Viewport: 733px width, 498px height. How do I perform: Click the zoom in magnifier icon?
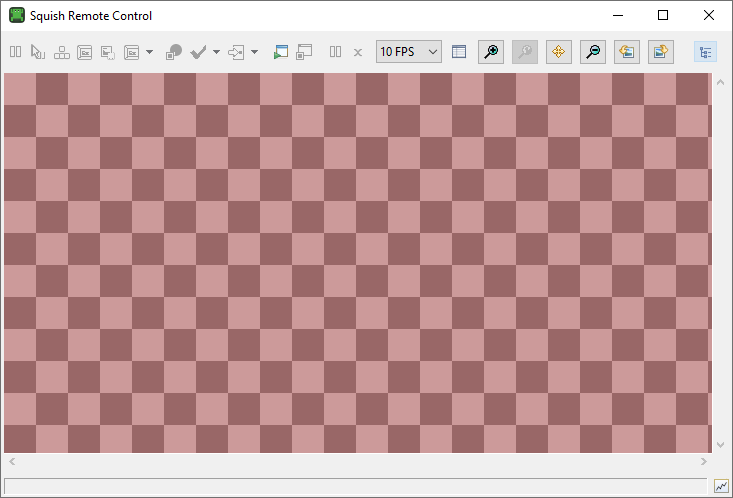[x=491, y=52]
